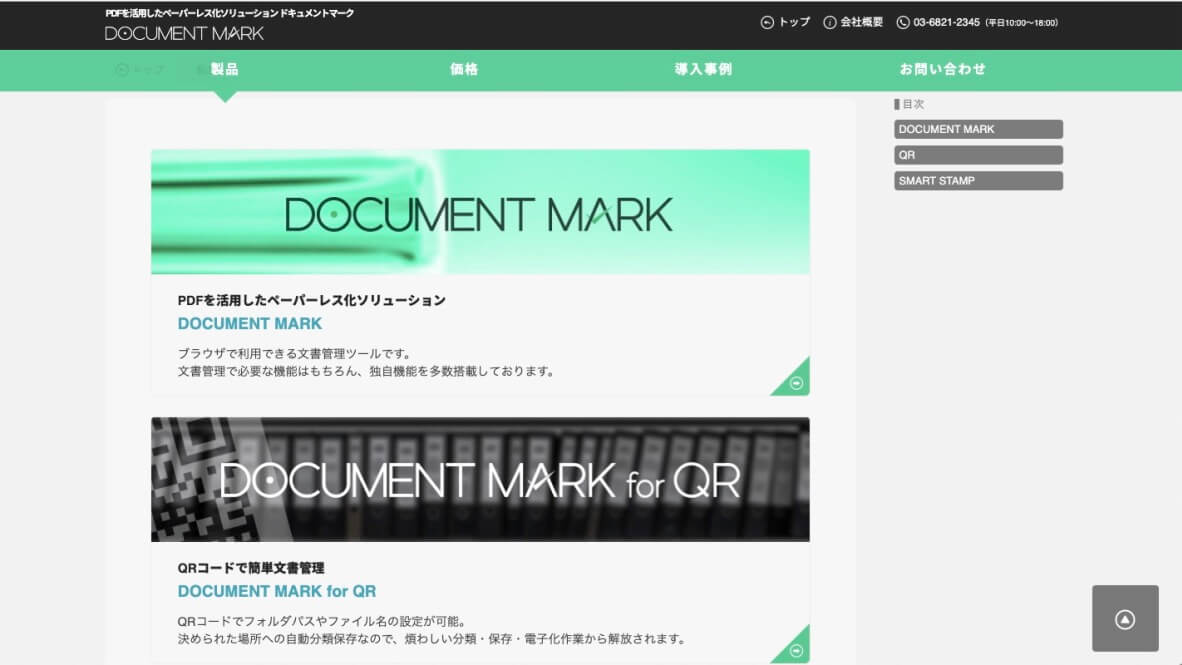Screen dimensions: 1182x665
Task: Open the お問い合わせ navigation item
Action: tap(943, 68)
